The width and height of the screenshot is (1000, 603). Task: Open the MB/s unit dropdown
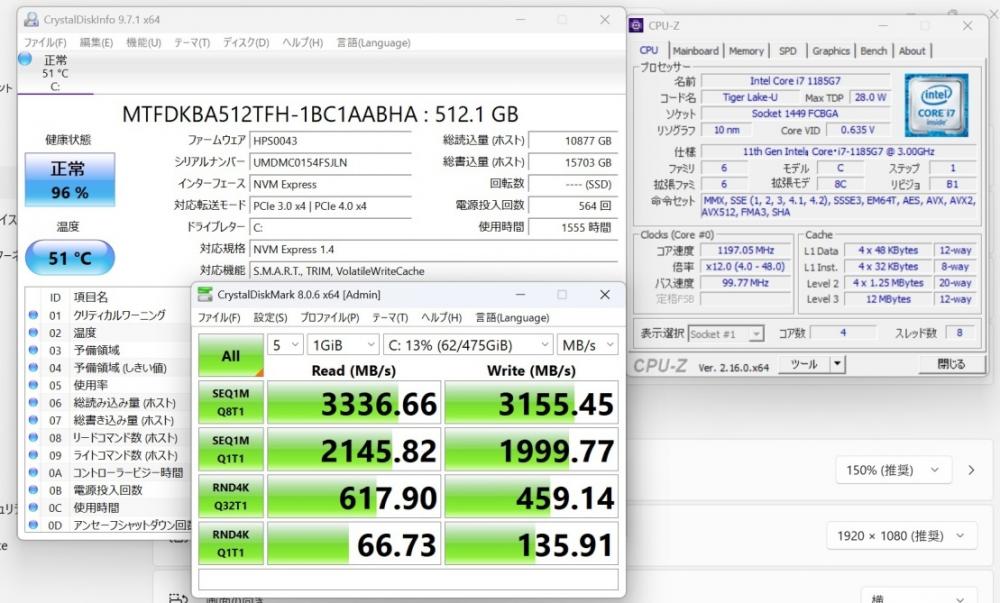point(587,344)
